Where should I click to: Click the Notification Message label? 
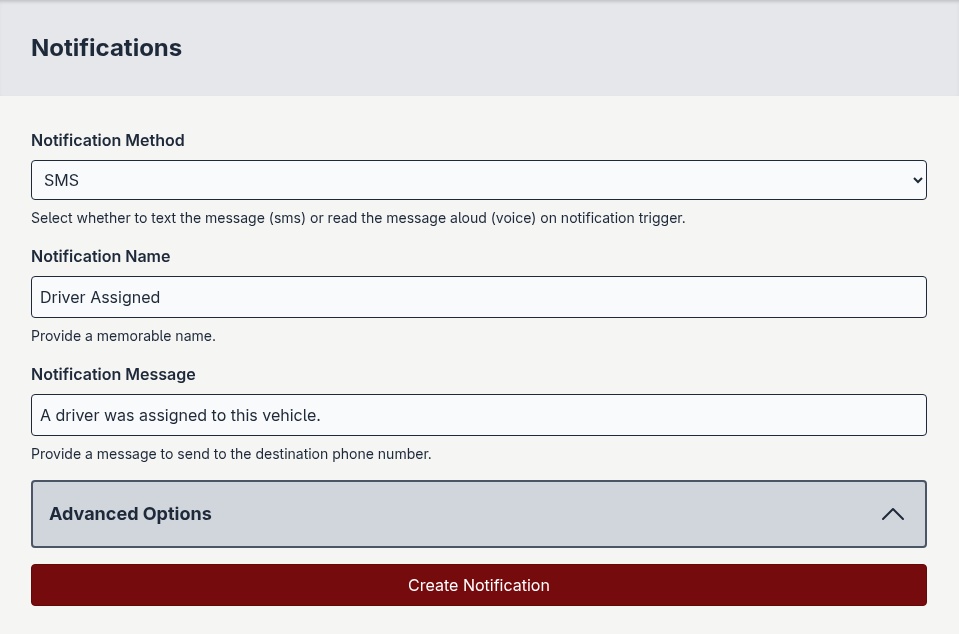pos(113,374)
